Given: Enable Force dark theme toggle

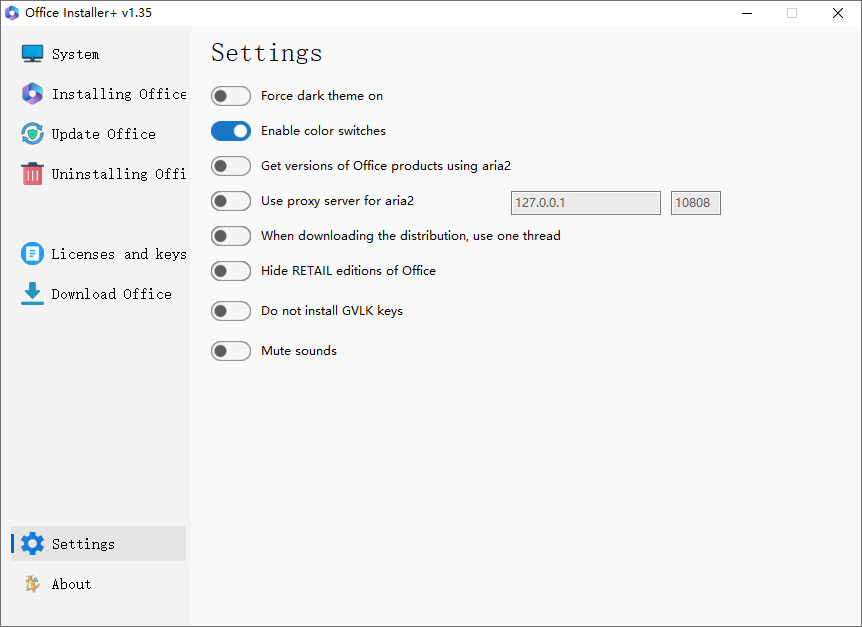Looking at the screenshot, I should coord(231,96).
